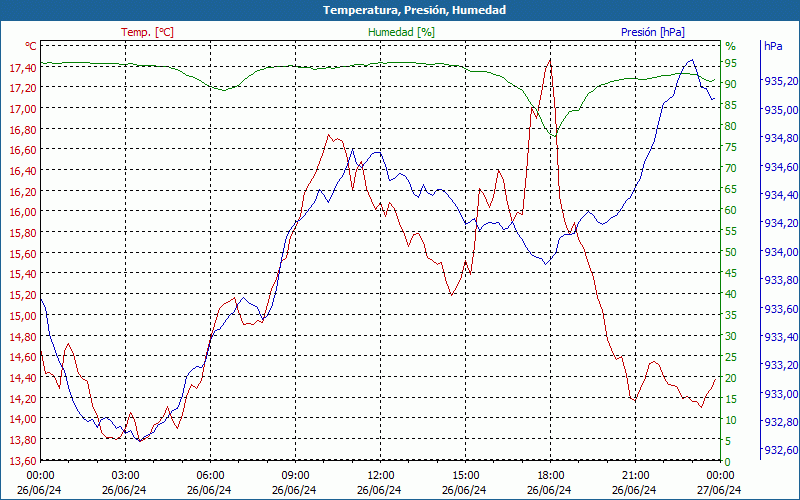
Task: Click pressure axis value '934,20'
Action: click(x=781, y=223)
